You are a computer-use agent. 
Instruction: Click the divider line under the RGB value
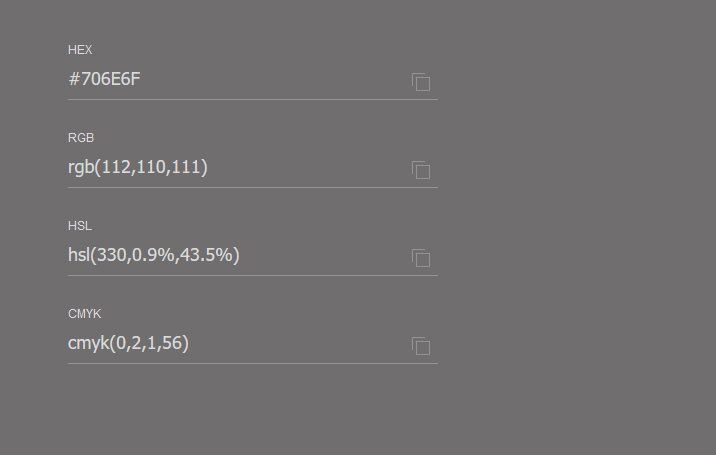point(252,187)
